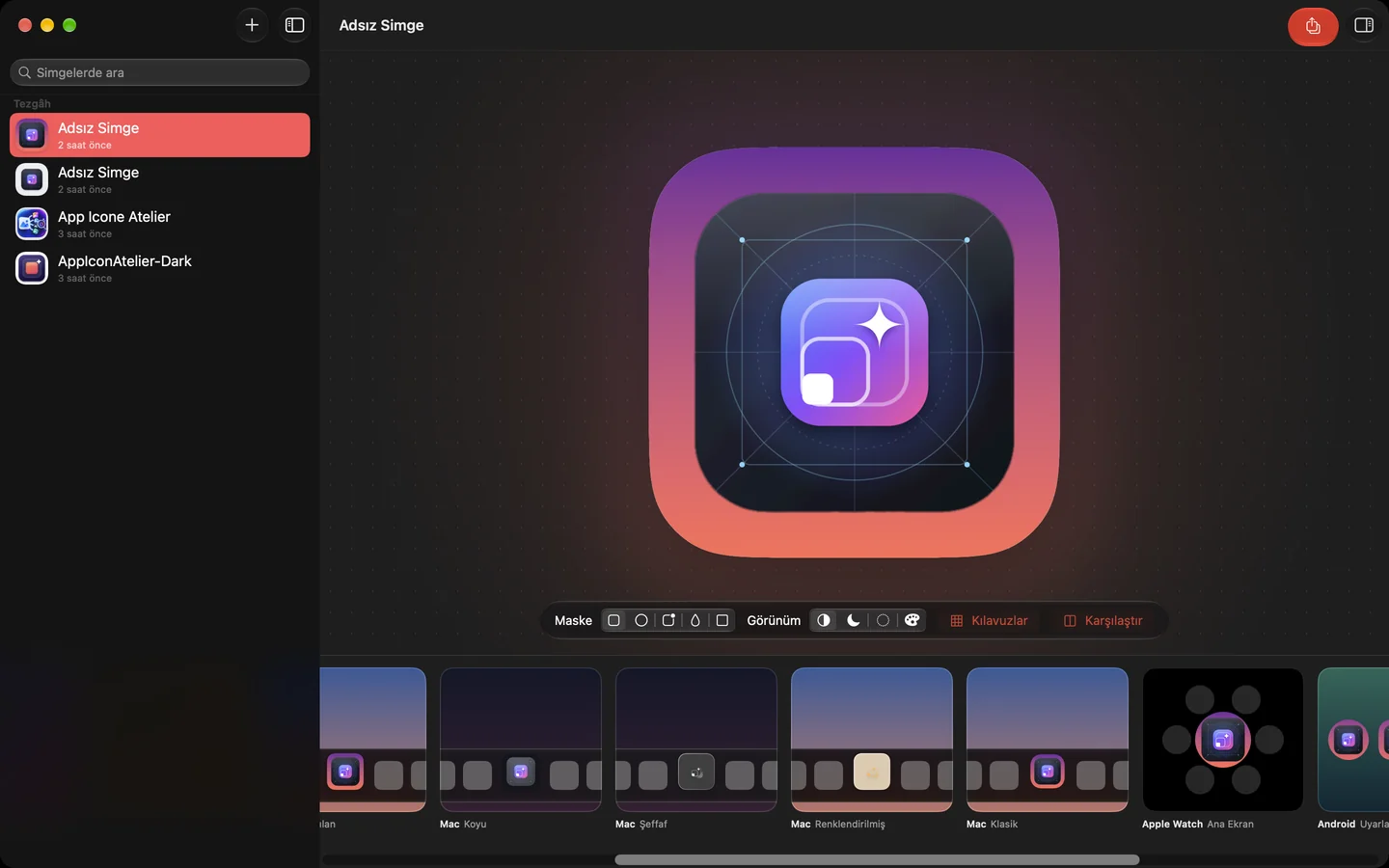Choose the Mac Renklendirilmiş preview thumbnail
Screen dimensions: 1389x868
tap(872, 740)
